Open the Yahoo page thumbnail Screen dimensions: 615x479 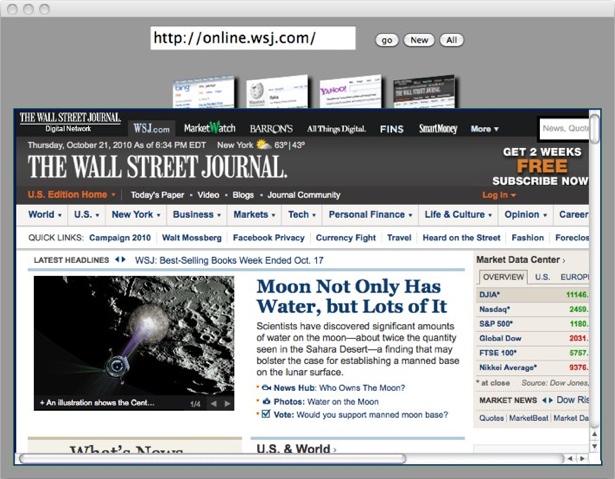tap(350, 91)
